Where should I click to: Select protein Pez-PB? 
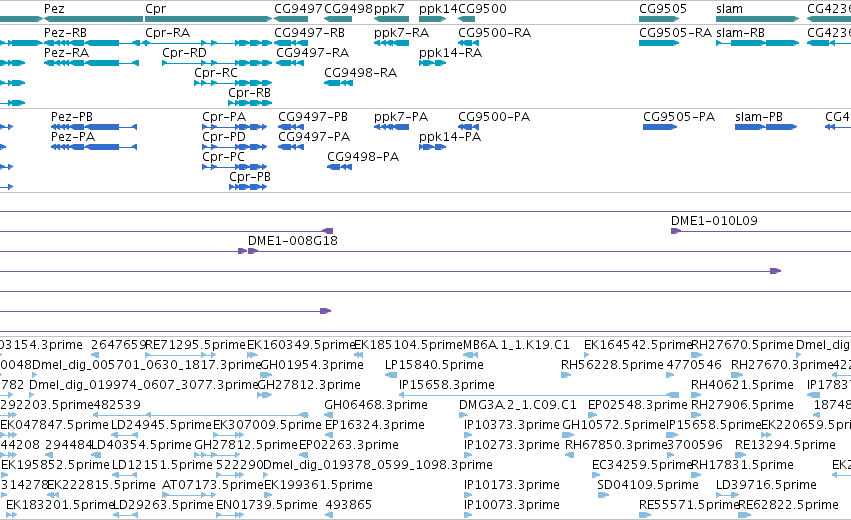point(94,127)
